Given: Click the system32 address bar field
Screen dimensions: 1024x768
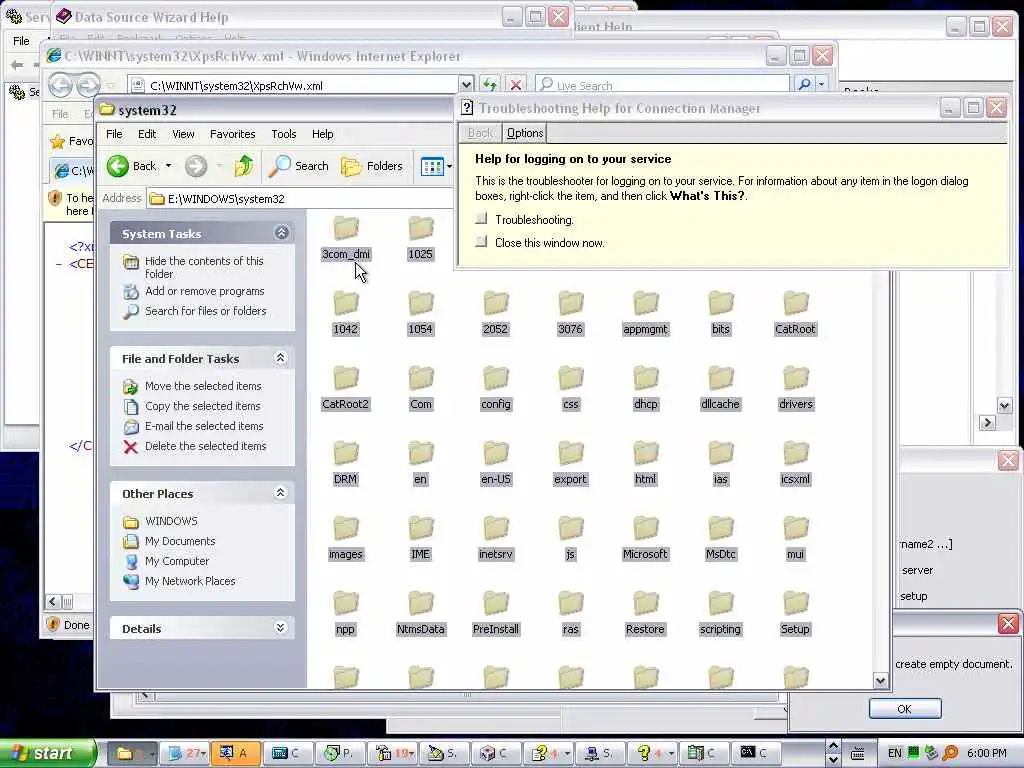Looking at the screenshot, I should [300, 199].
